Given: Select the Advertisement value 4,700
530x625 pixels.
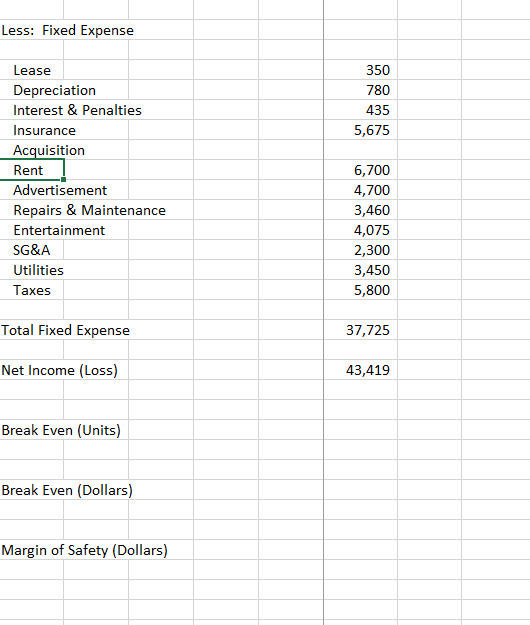Looking at the screenshot, I should (372, 190).
